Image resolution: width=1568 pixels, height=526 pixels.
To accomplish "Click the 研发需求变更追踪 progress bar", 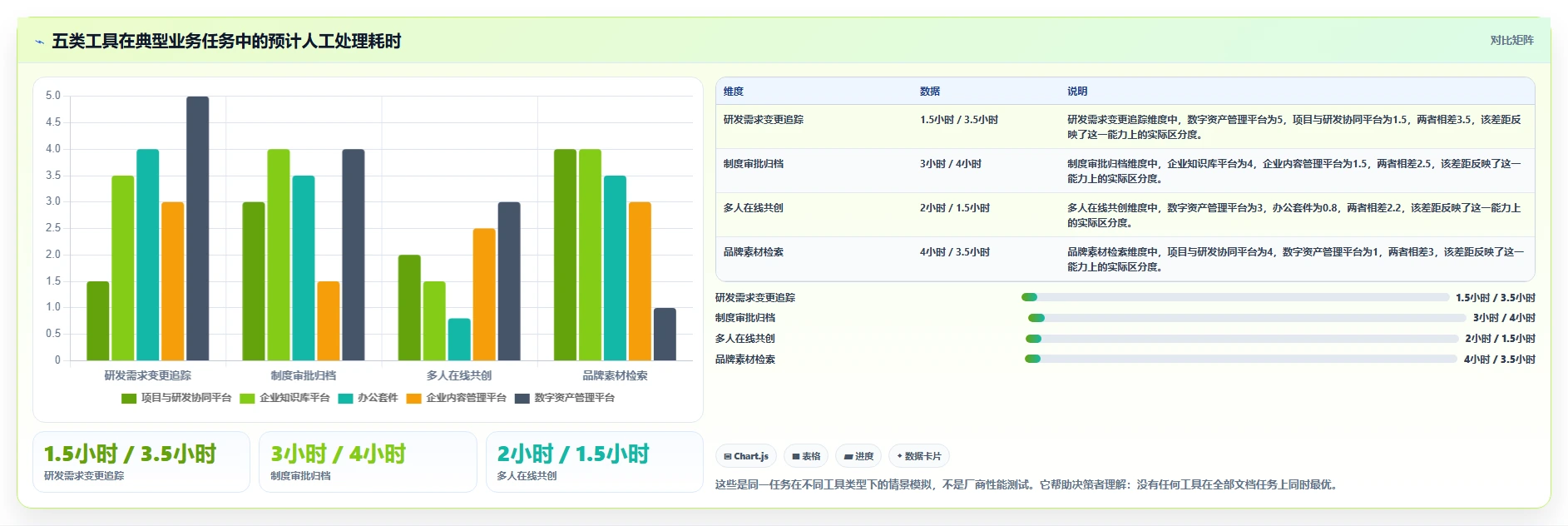I will (x=1235, y=297).
